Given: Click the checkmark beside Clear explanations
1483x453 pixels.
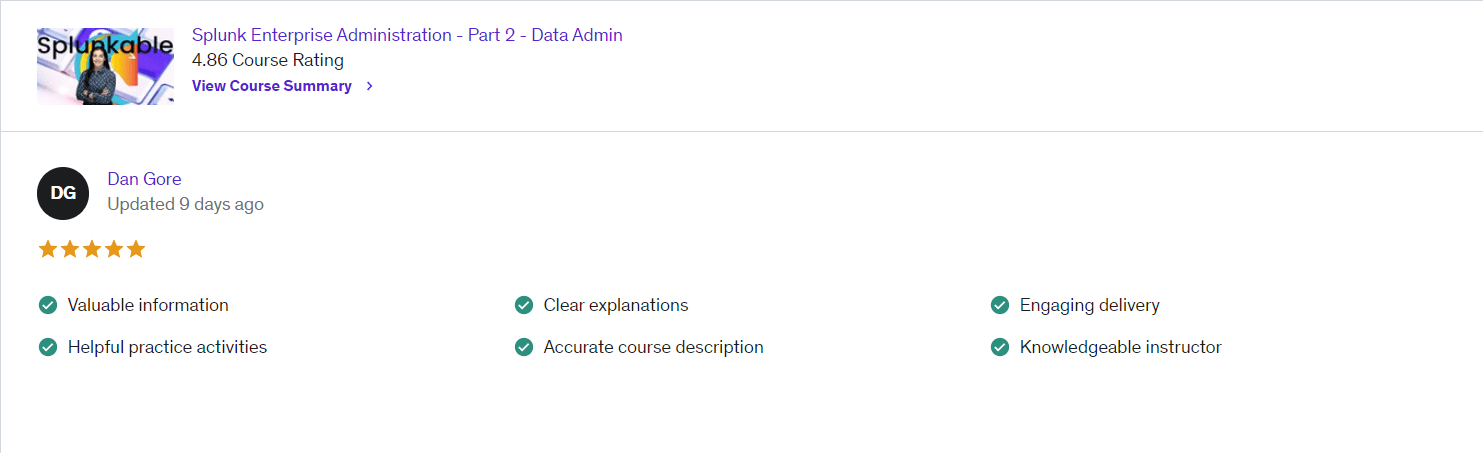Looking at the screenshot, I should pos(523,305).
